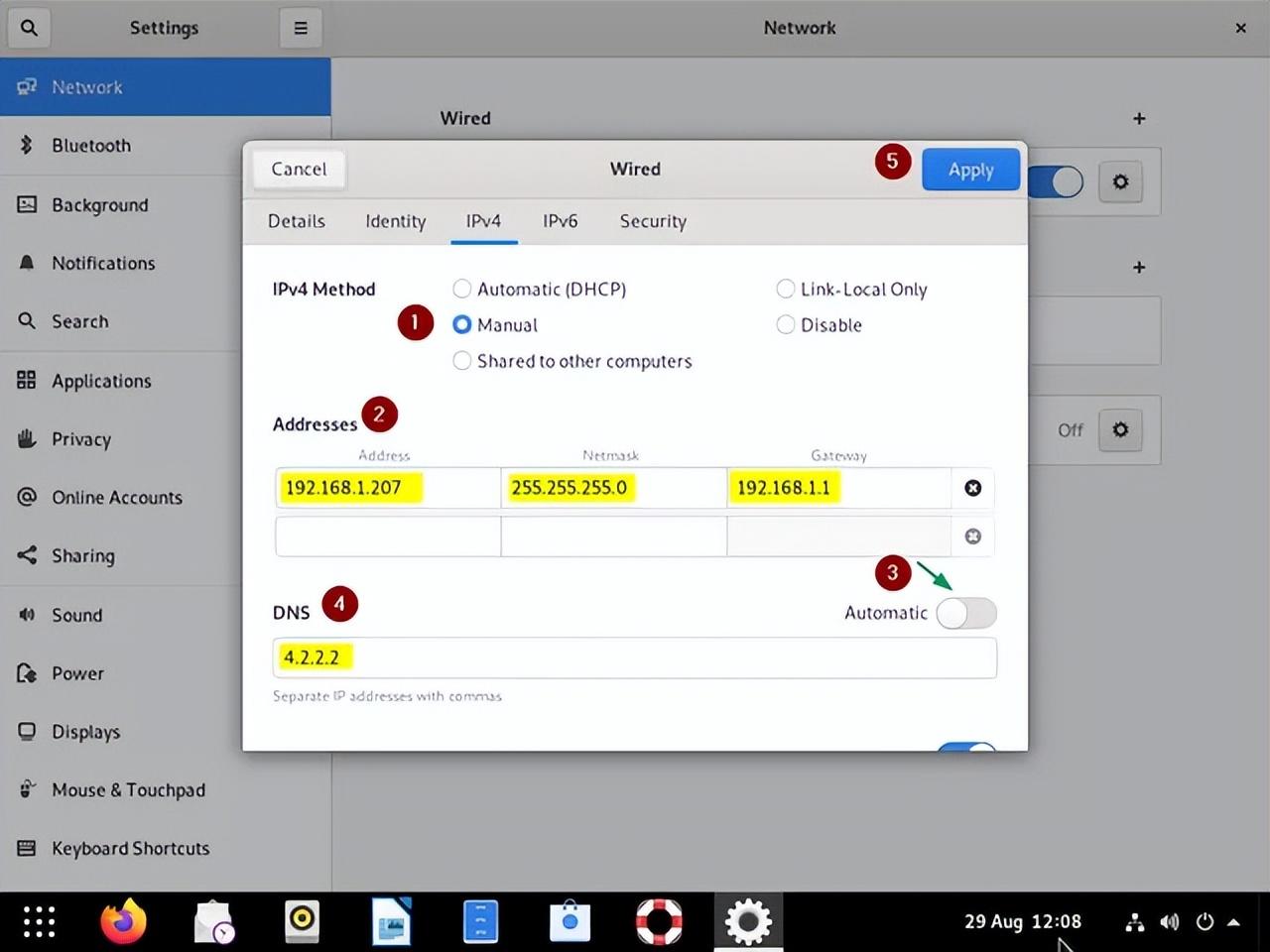Screen dimensions: 1270x952
Task: Click the Sharing icon in sidebar
Action: pyautogui.click(x=27, y=555)
